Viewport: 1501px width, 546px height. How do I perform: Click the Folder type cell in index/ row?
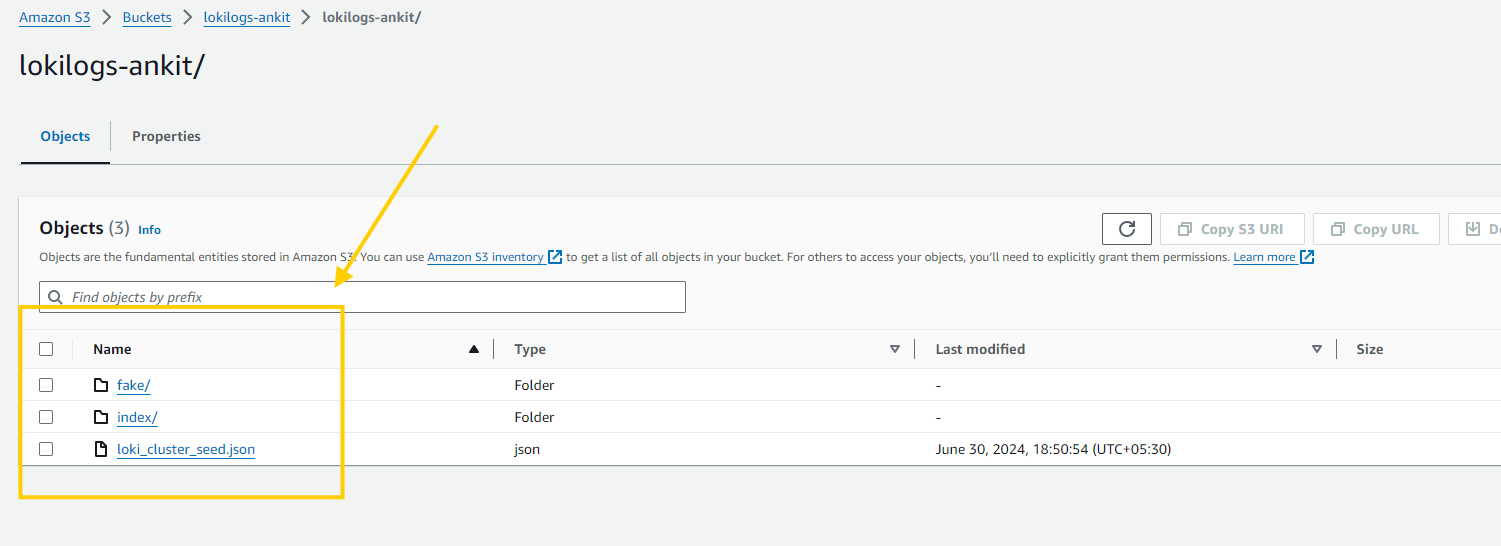[534, 417]
